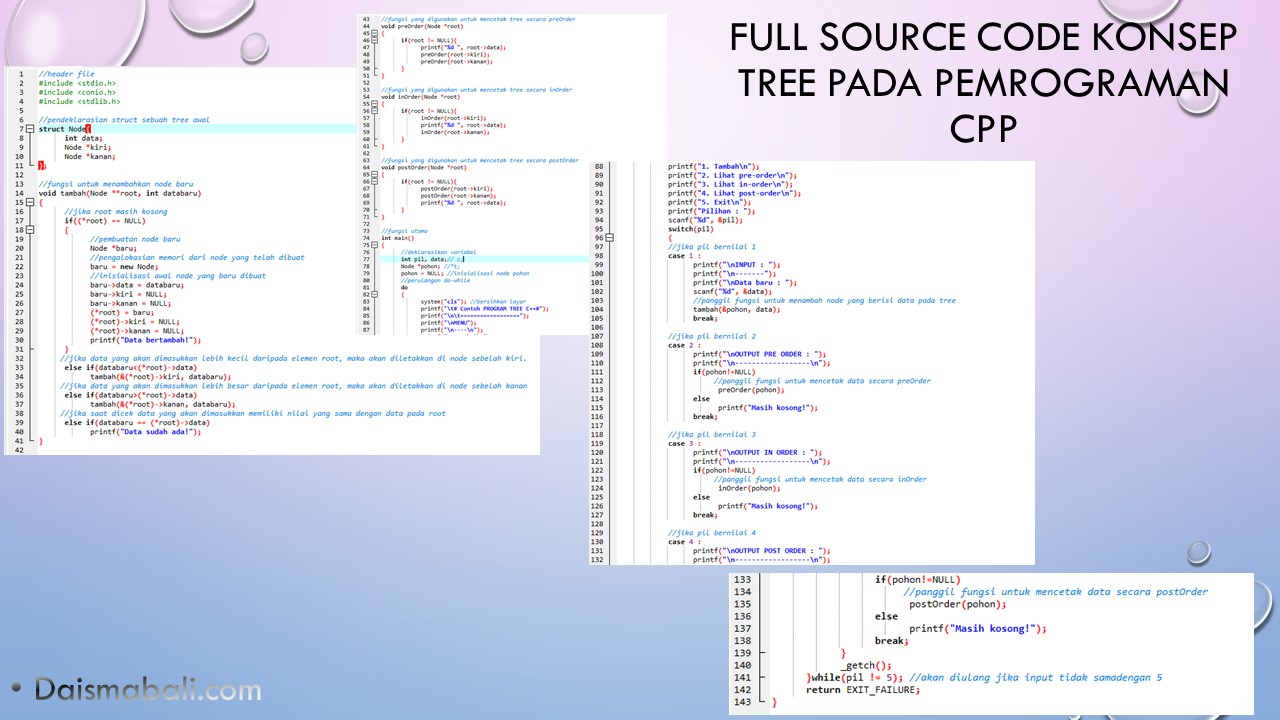This screenshot has height=720, width=1280.
Task: Click the Daismabali.com watermark link
Action: (x=148, y=689)
